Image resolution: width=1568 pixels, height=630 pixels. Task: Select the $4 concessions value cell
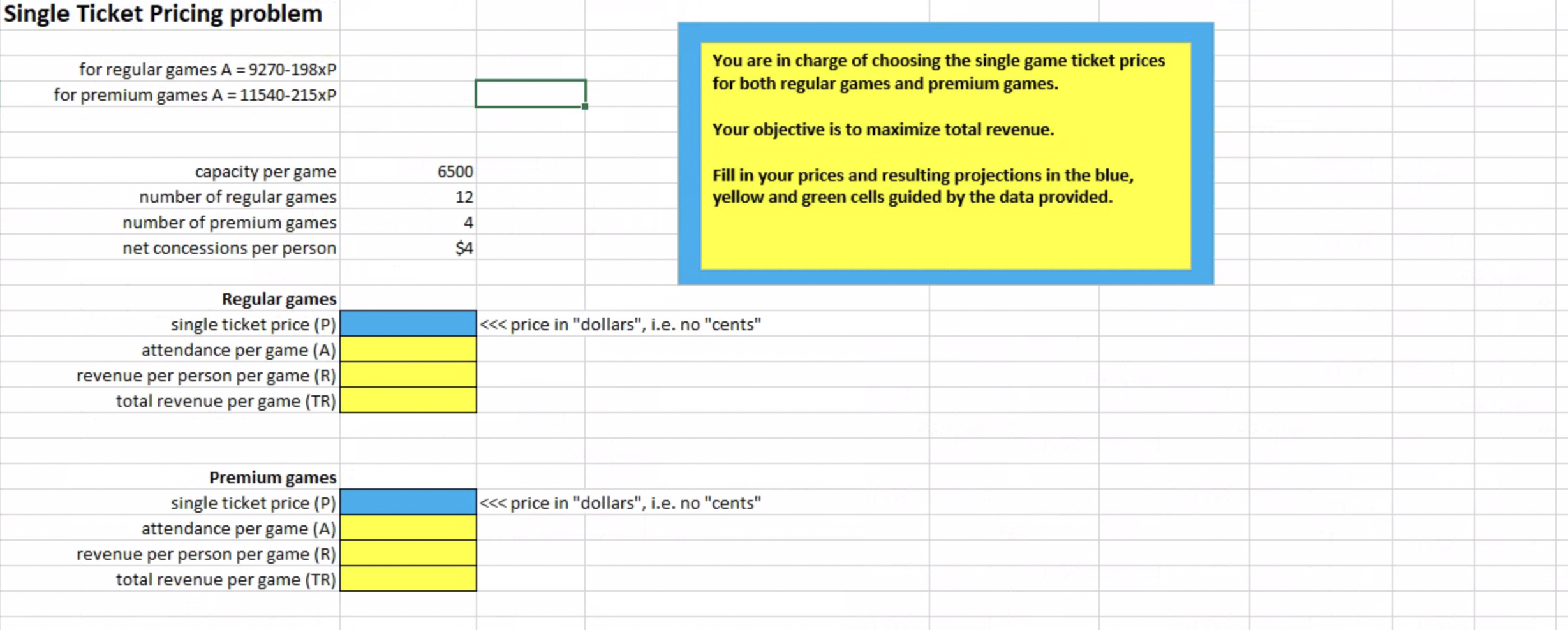(x=408, y=247)
